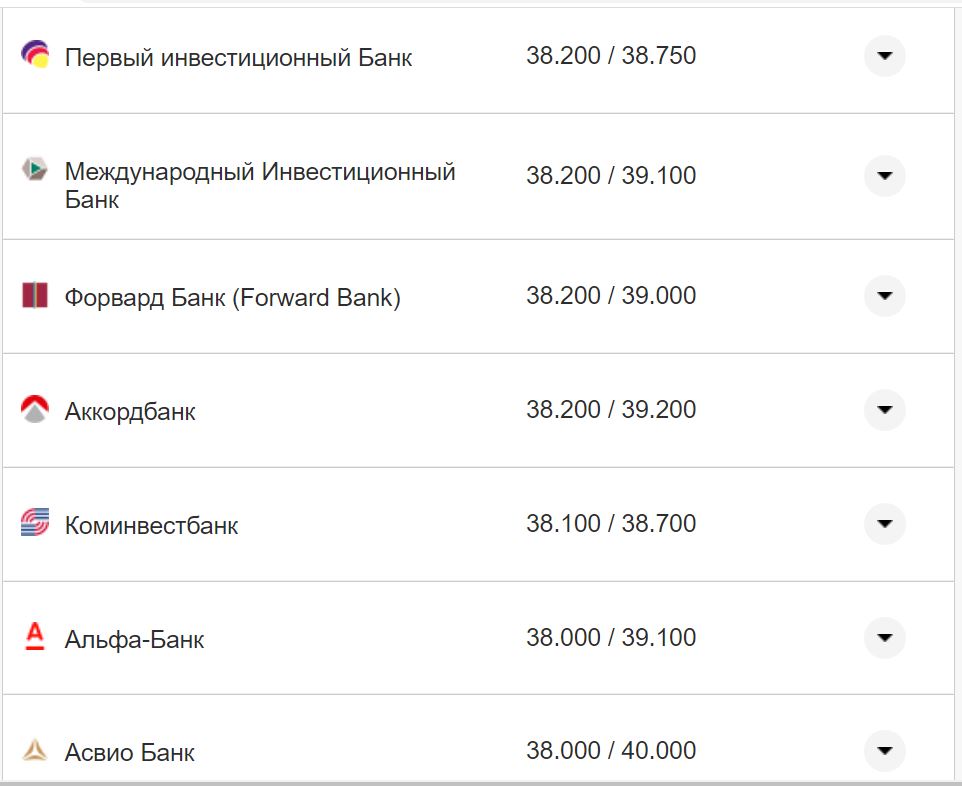Expand details for Международный Инвестиционный Банк
The height and width of the screenshot is (786, 962).
[884, 176]
